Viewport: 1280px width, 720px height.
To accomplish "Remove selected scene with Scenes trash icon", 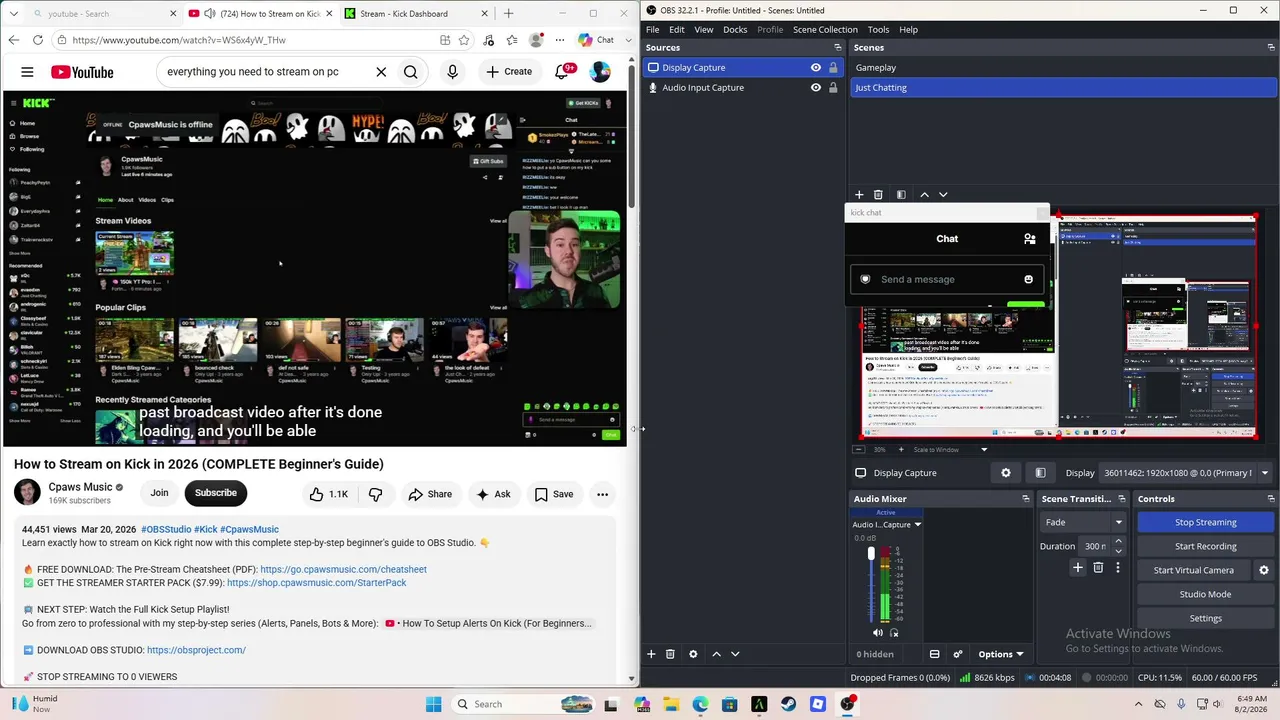I will click(x=878, y=195).
